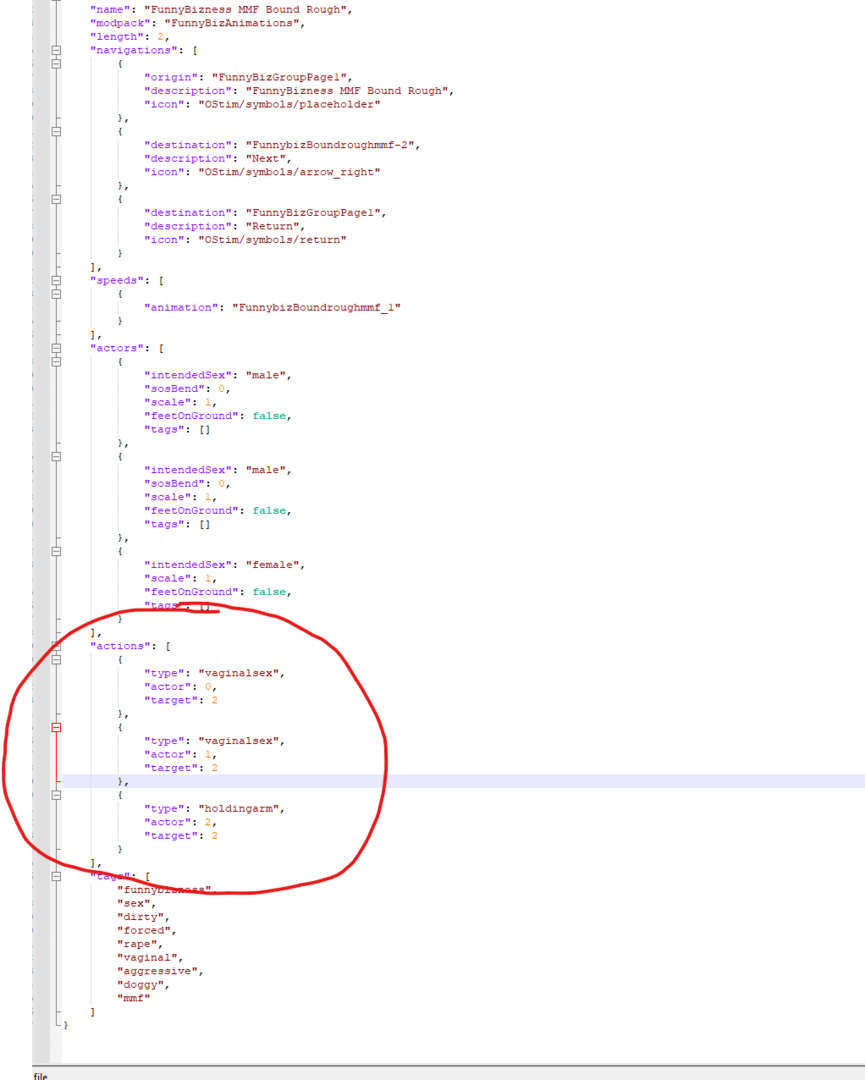Viewport: 865px width, 1080px height.
Task: Place cursor on the "name" line
Action: coord(221,10)
